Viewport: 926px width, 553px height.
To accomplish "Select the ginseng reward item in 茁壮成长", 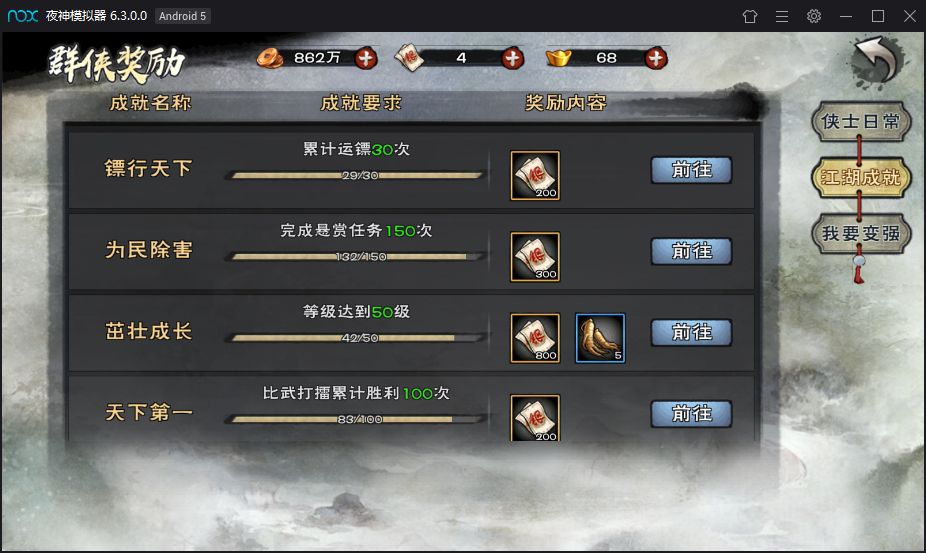I will click(600, 338).
